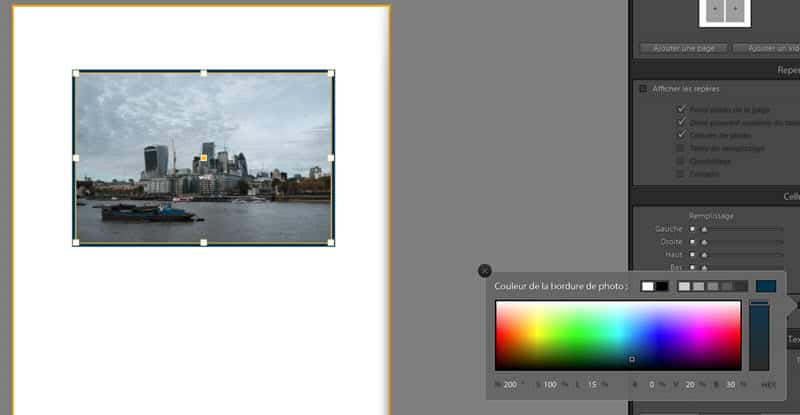Select the lightest gray preset swatch
Screen dimensions: 800x415
[684, 286]
